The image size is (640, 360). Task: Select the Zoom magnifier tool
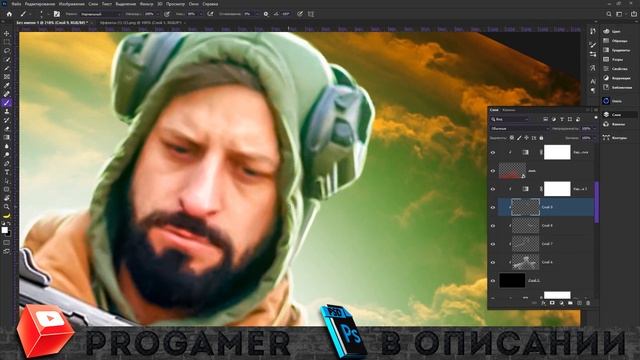point(7,207)
